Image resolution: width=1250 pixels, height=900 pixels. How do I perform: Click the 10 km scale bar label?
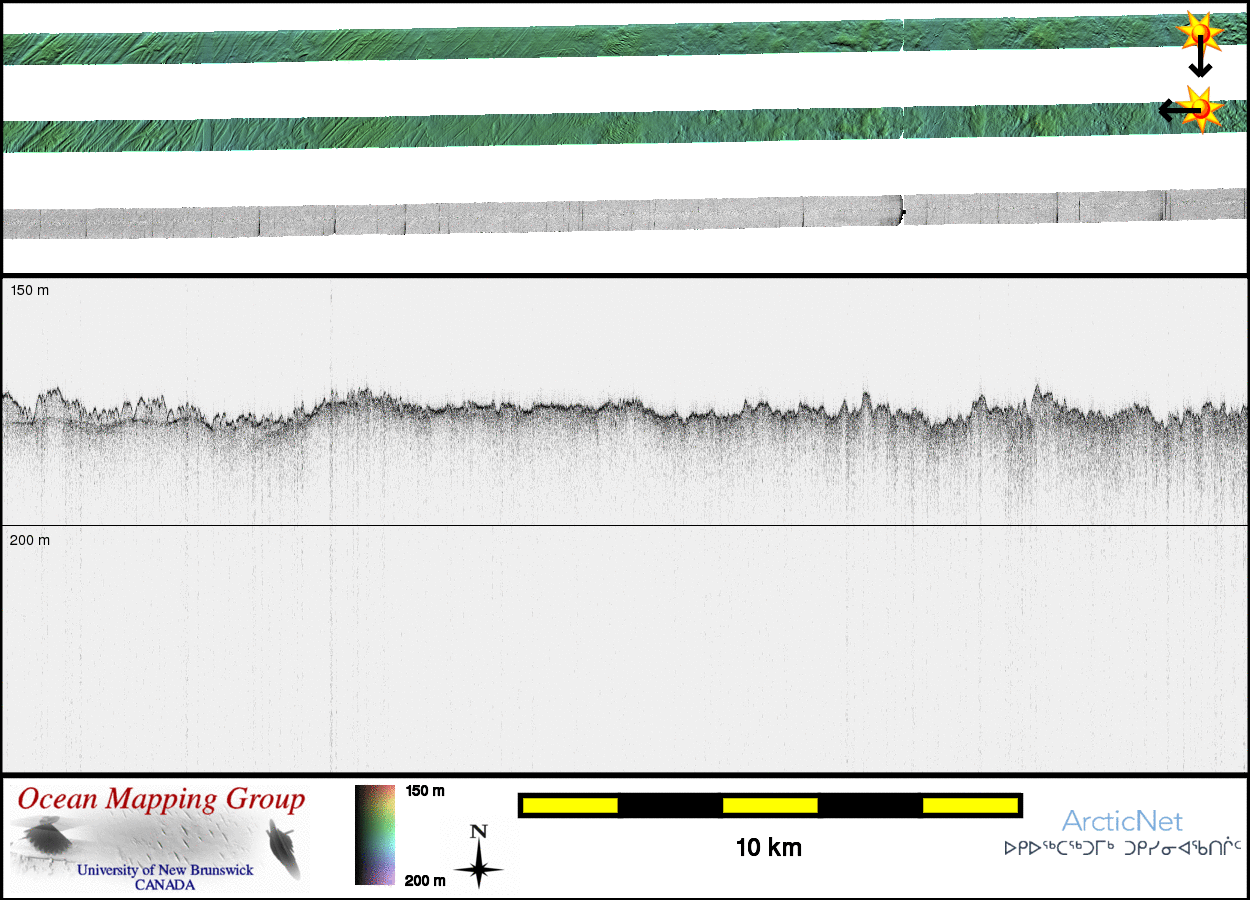click(768, 848)
